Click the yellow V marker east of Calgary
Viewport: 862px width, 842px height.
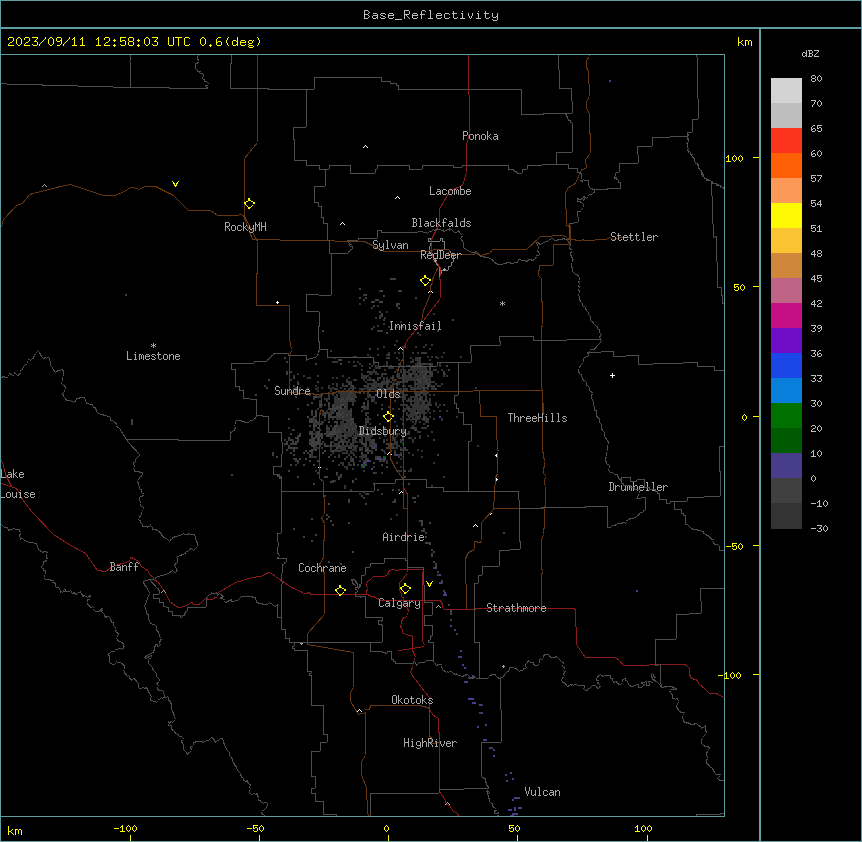tap(429, 584)
